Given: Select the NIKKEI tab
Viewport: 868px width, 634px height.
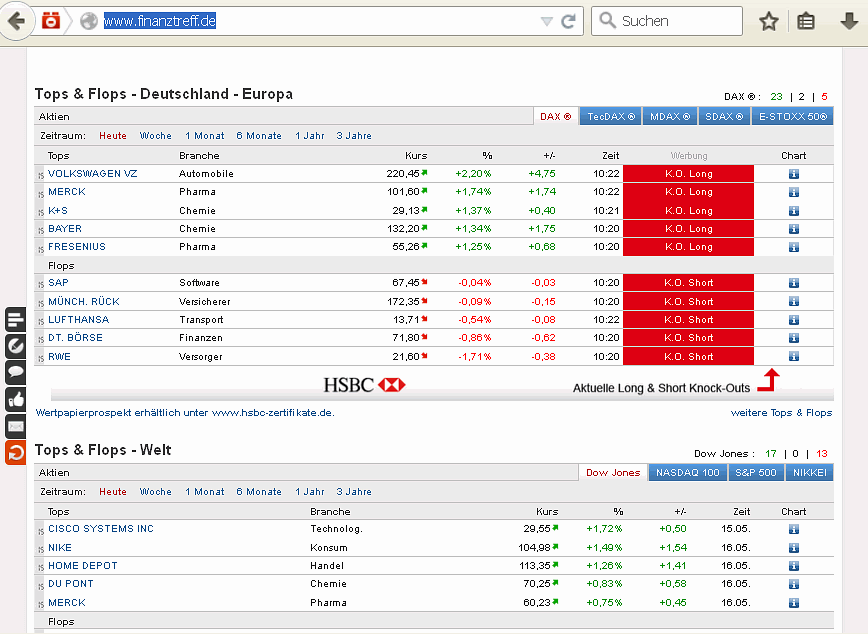Looking at the screenshot, I should [809, 472].
